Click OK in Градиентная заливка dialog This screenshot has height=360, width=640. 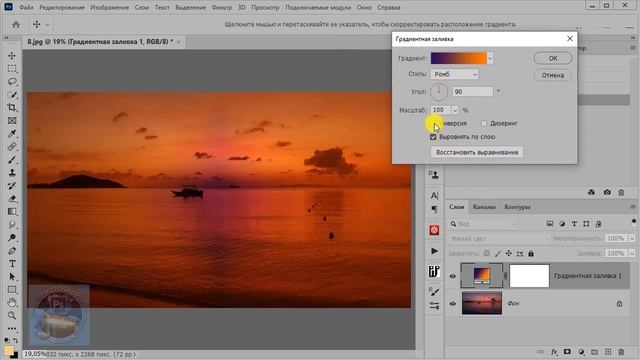[x=553, y=58]
